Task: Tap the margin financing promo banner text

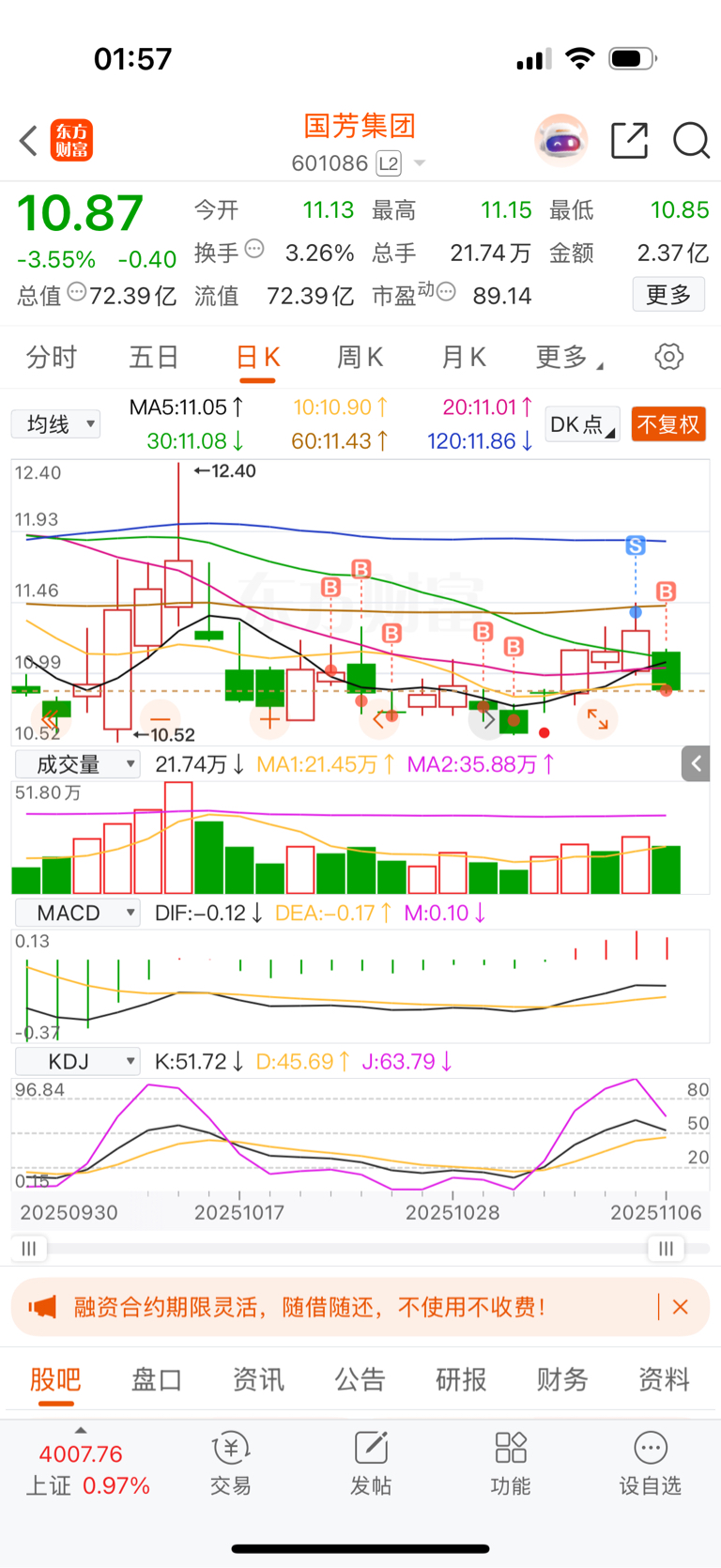Action: click(310, 1307)
